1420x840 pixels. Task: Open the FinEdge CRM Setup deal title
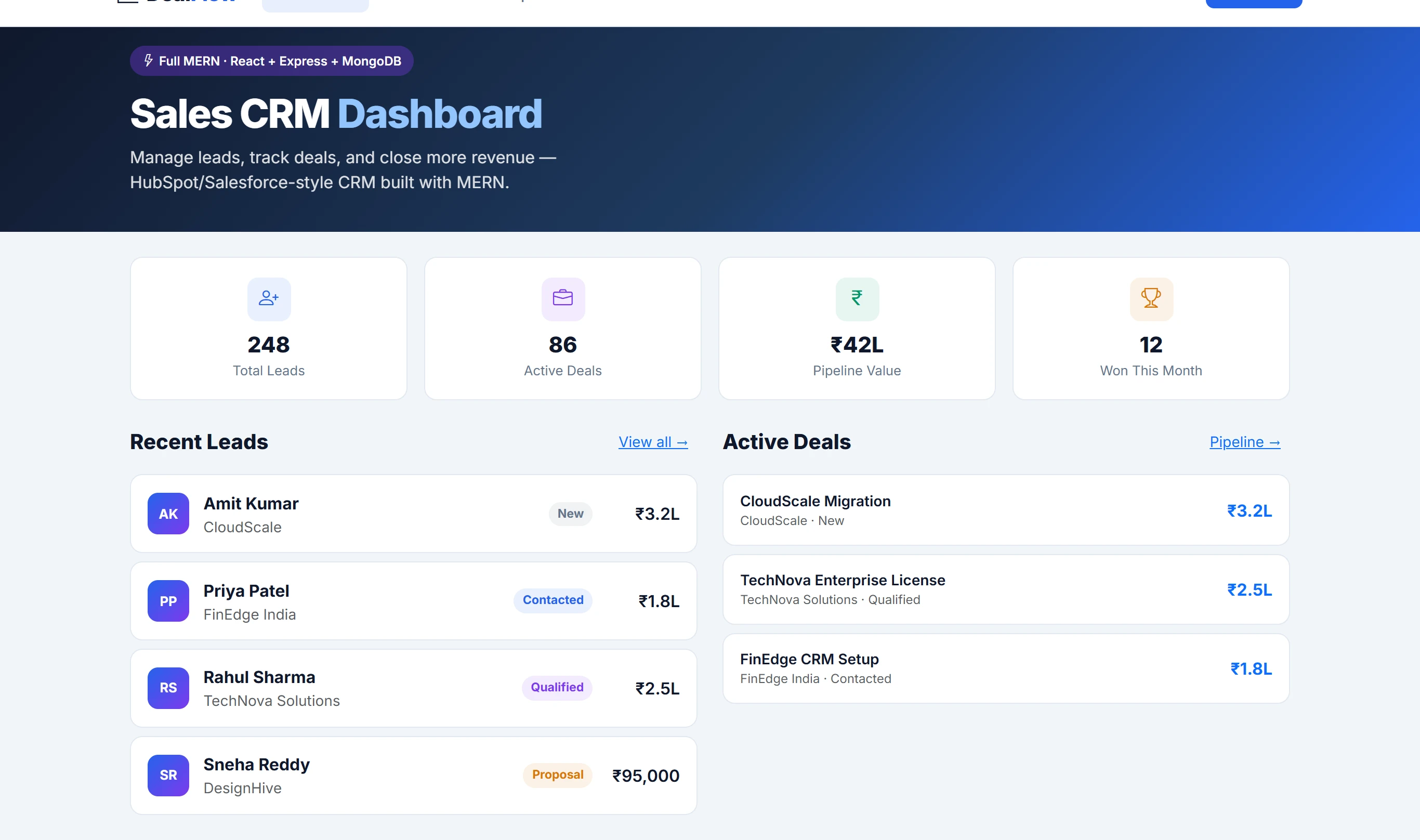pyautogui.click(x=809, y=659)
